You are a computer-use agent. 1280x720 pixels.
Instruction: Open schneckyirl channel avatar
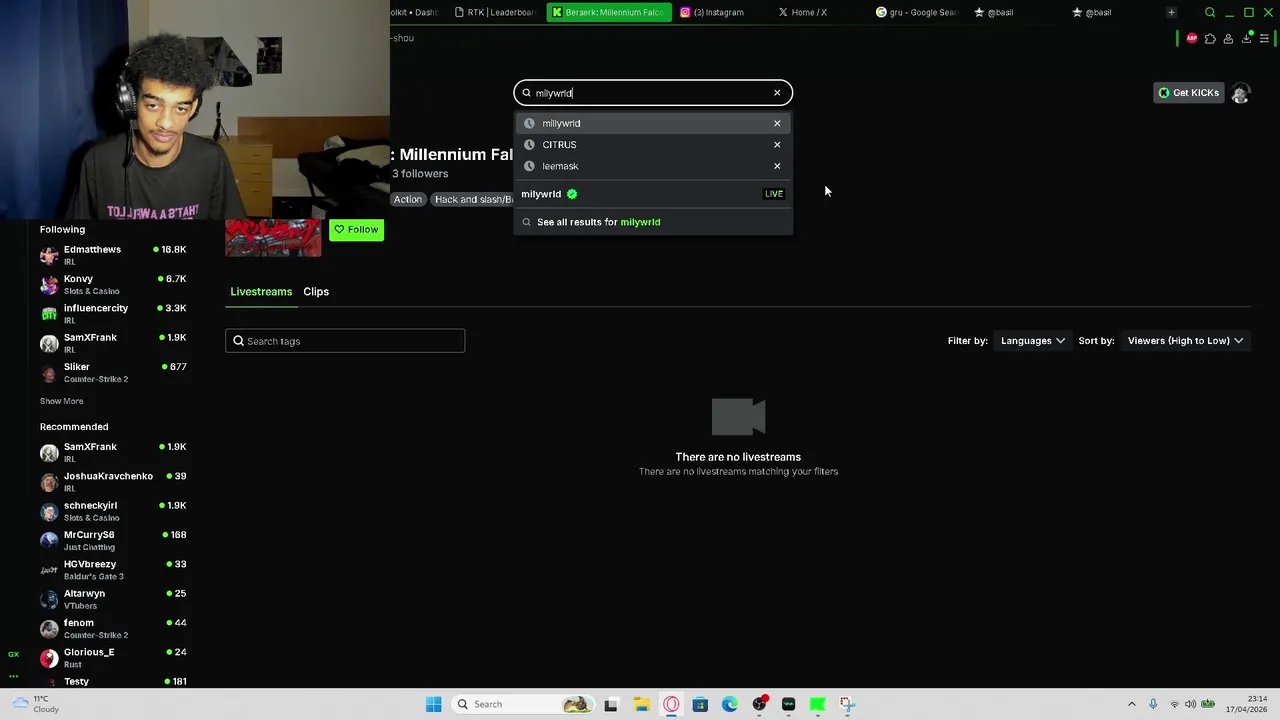tap(49, 512)
